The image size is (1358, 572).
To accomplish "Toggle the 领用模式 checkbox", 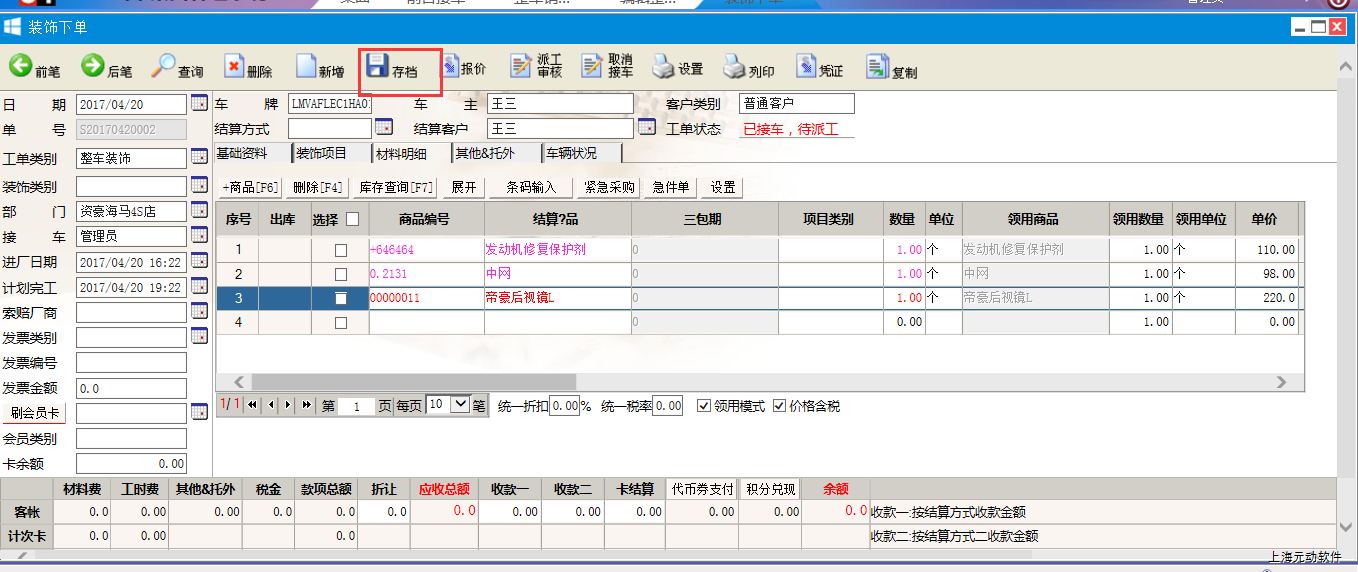I will point(704,406).
